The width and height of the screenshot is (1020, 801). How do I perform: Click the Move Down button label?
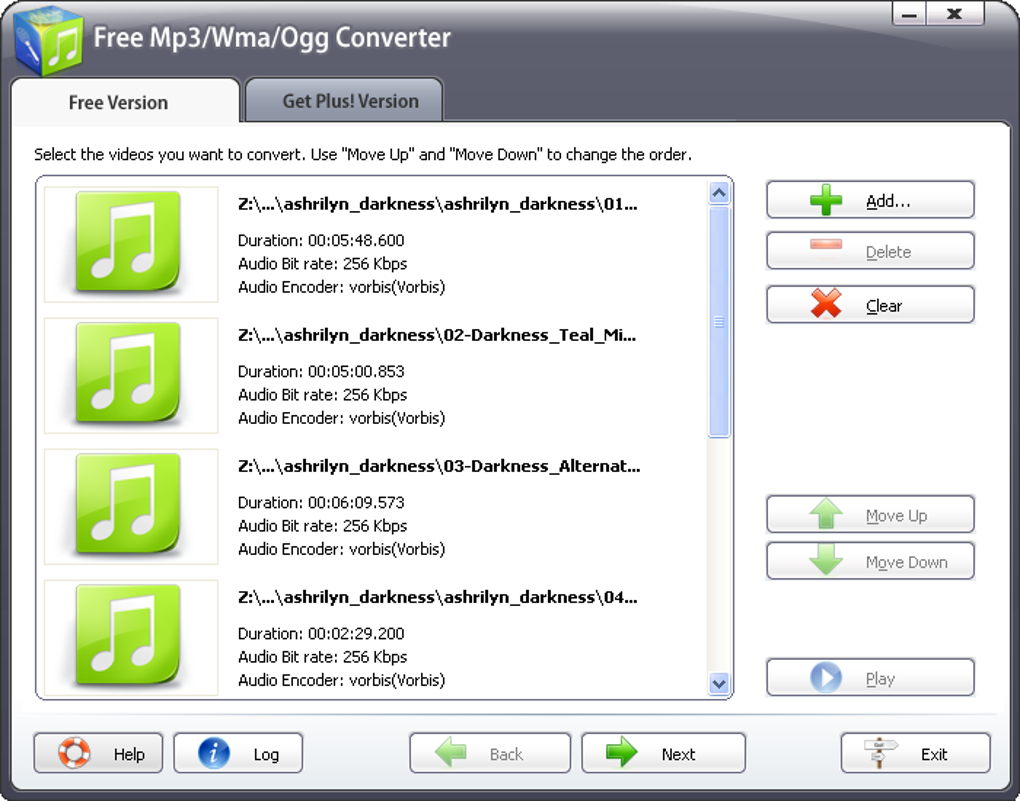(906, 562)
